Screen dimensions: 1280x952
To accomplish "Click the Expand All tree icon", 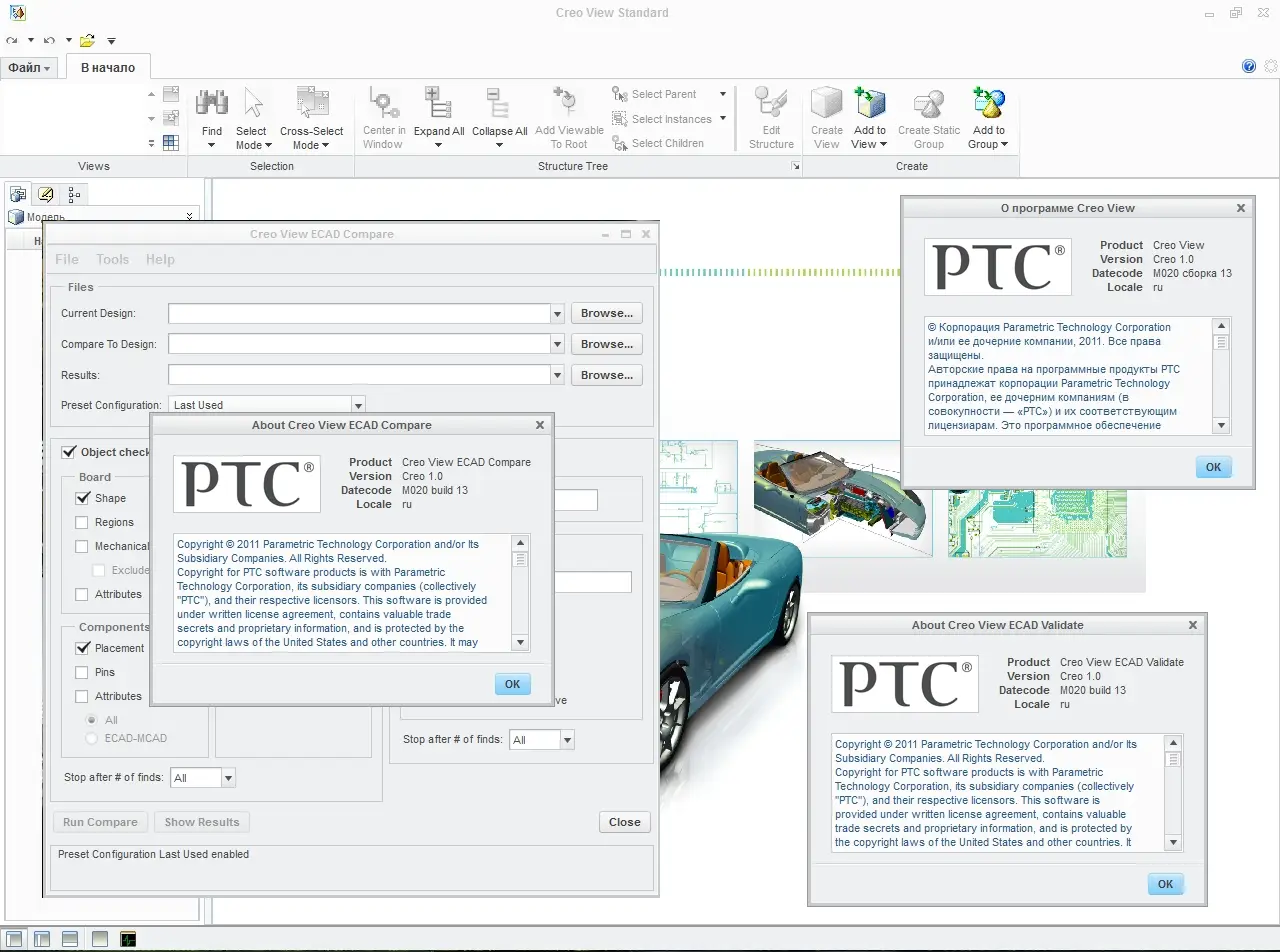I will [437, 103].
